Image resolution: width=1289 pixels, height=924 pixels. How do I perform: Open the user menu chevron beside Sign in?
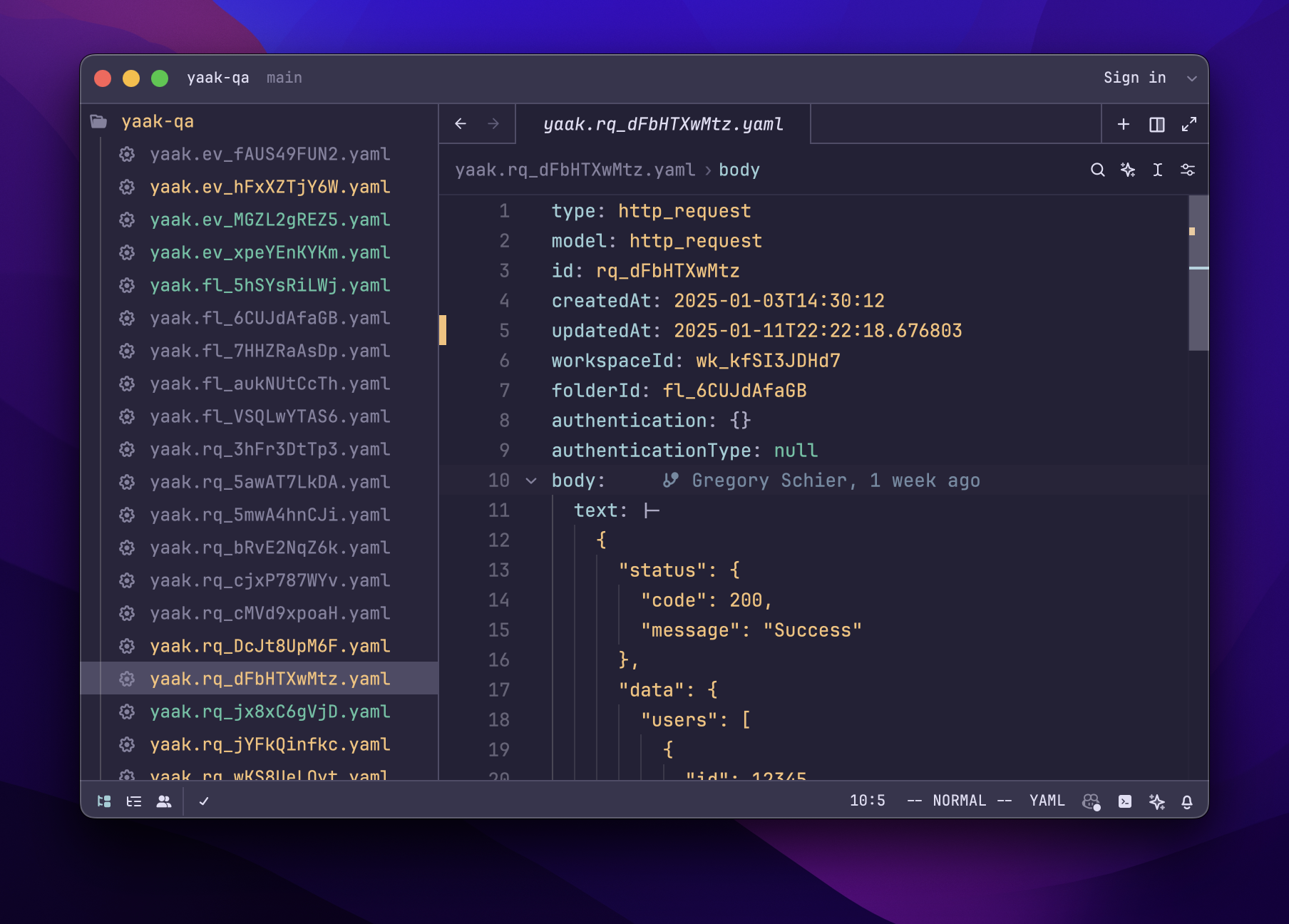pyautogui.click(x=1191, y=78)
